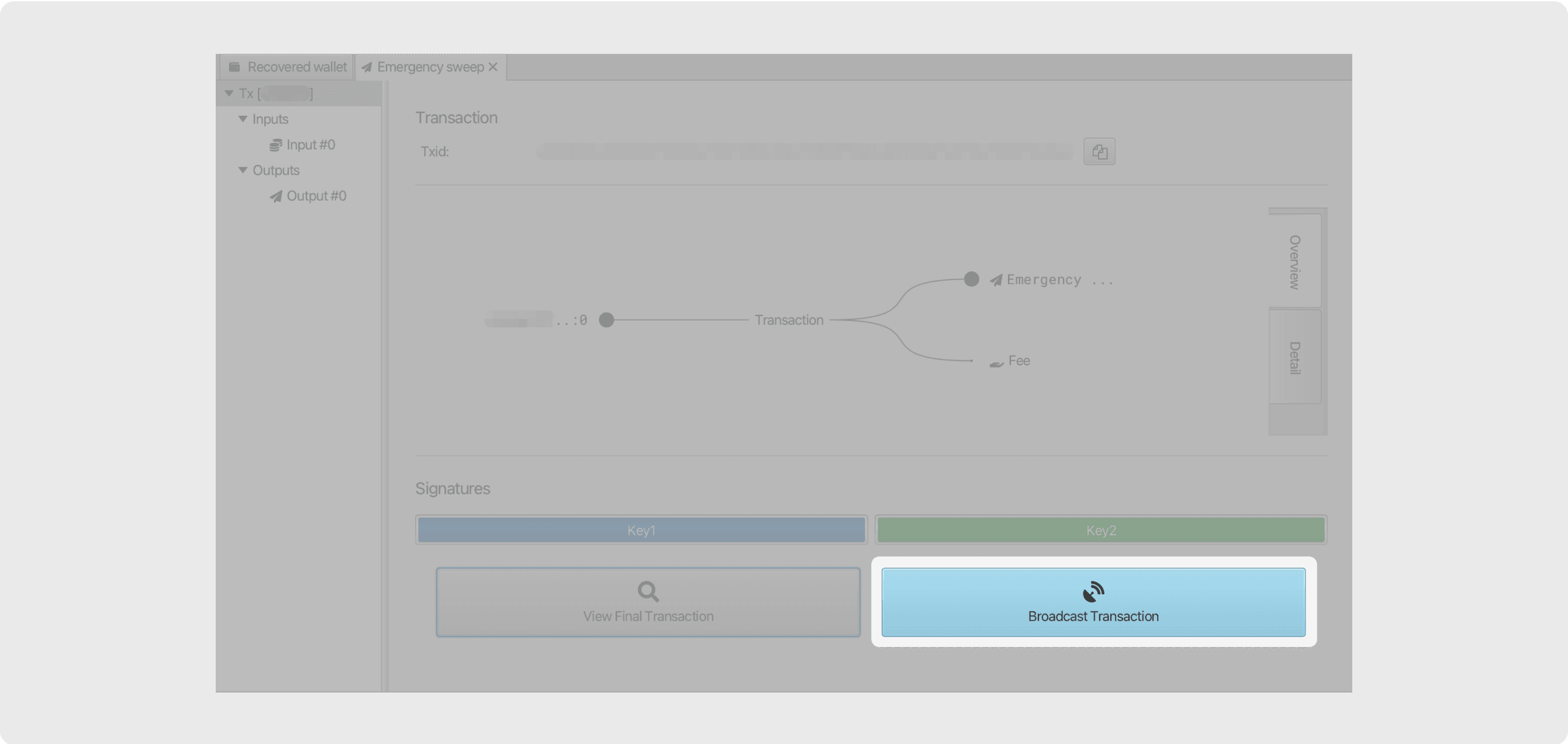Image resolution: width=1568 pixels, height=744 pixels.
Task: Click the Transaction node in the diagram
Action: pyautogui.click(x=789, y=320)
